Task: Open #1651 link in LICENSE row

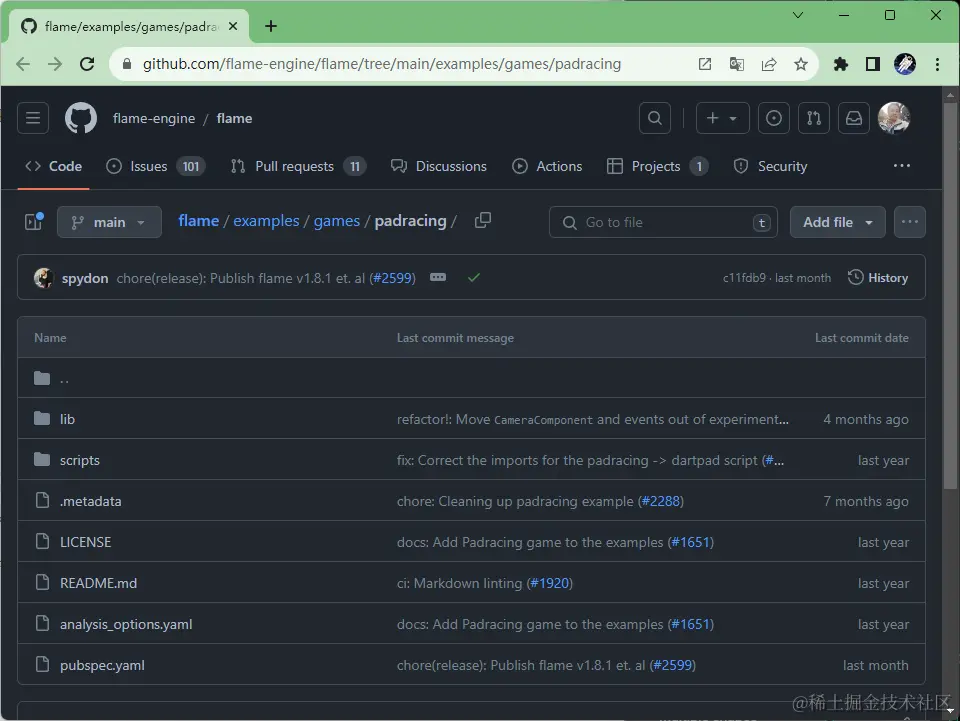Action: coord(691,542)
